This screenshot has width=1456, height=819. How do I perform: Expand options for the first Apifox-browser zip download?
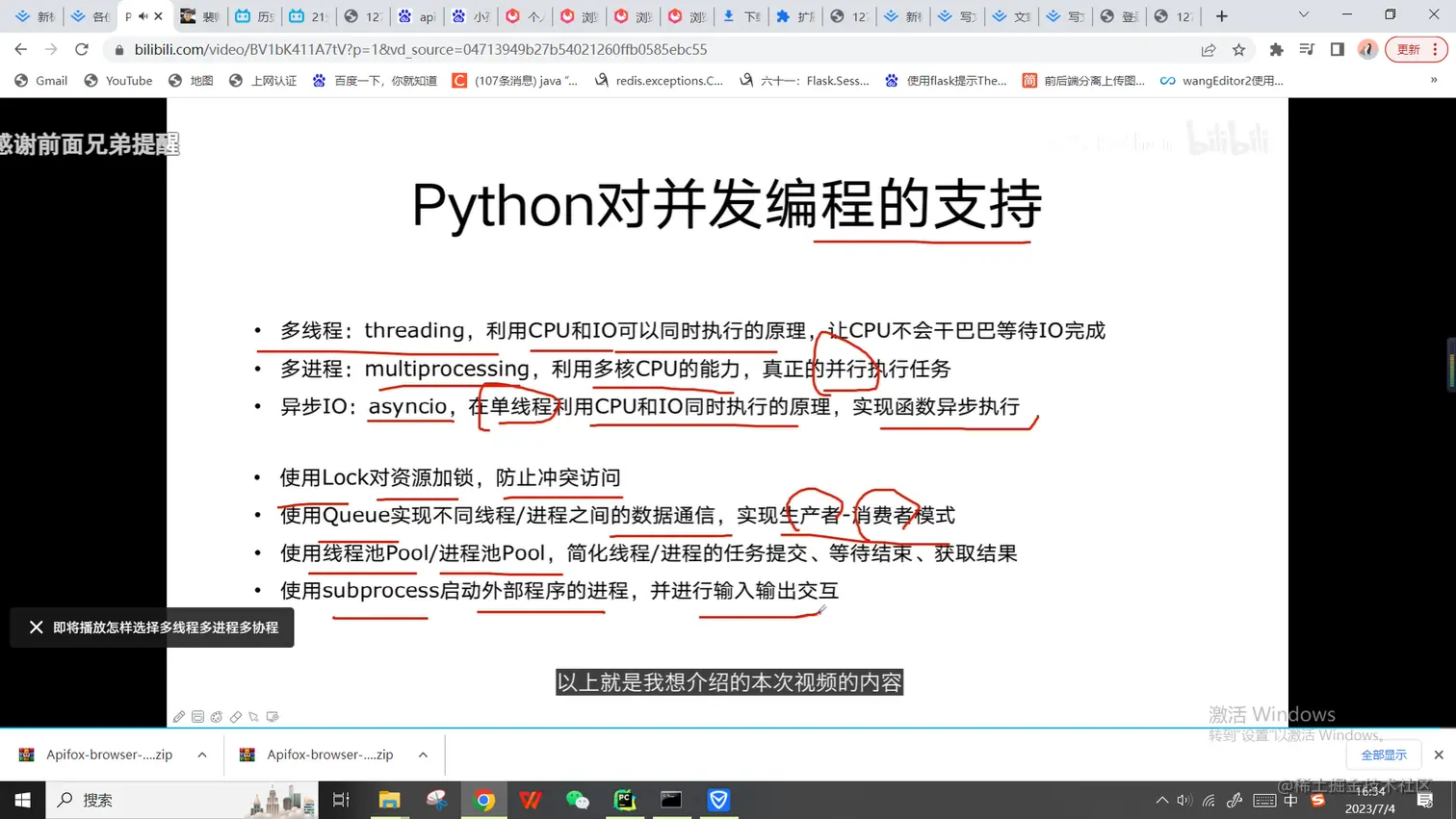(x=202, y=755)
